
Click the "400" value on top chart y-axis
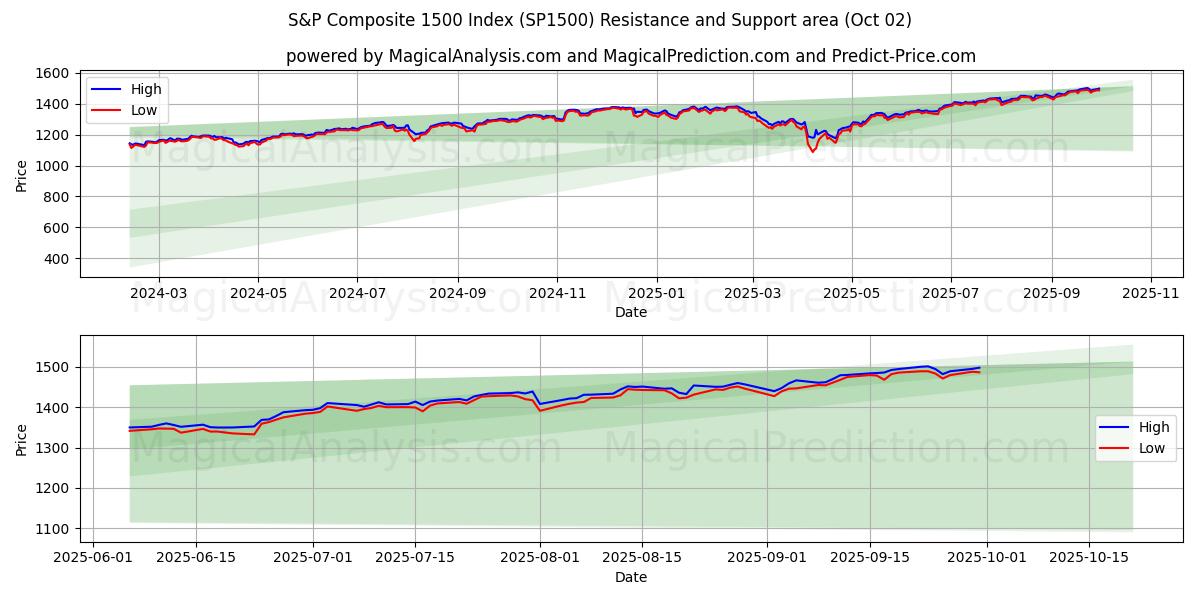pyautogui.click(x=56, y=259)
